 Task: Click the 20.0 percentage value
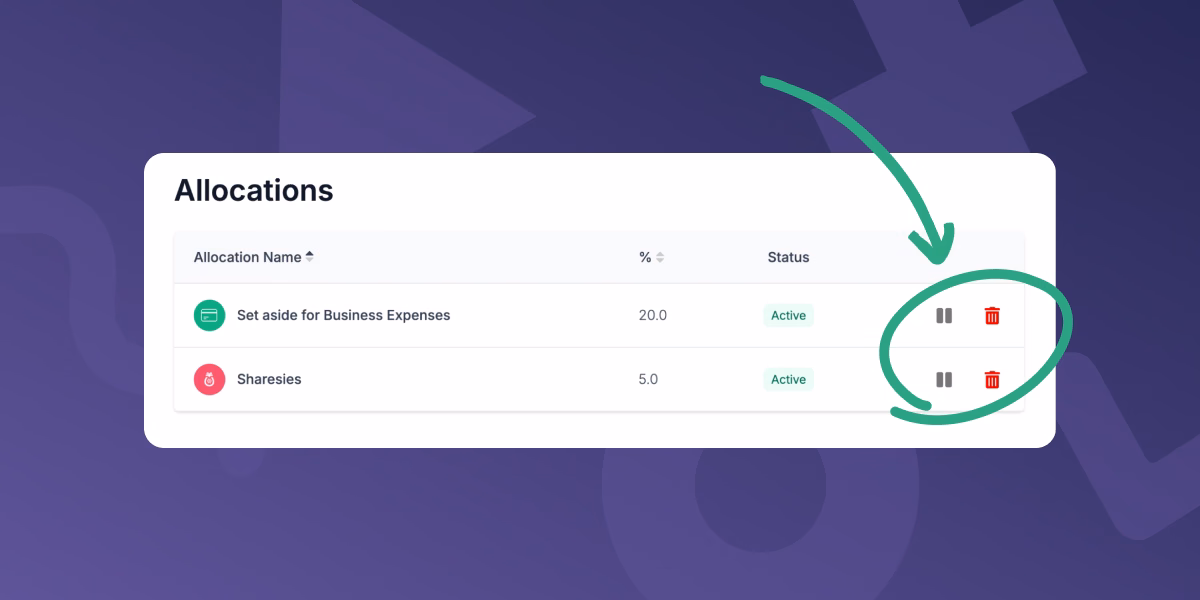pyautogui.click(x=653, y=315)
